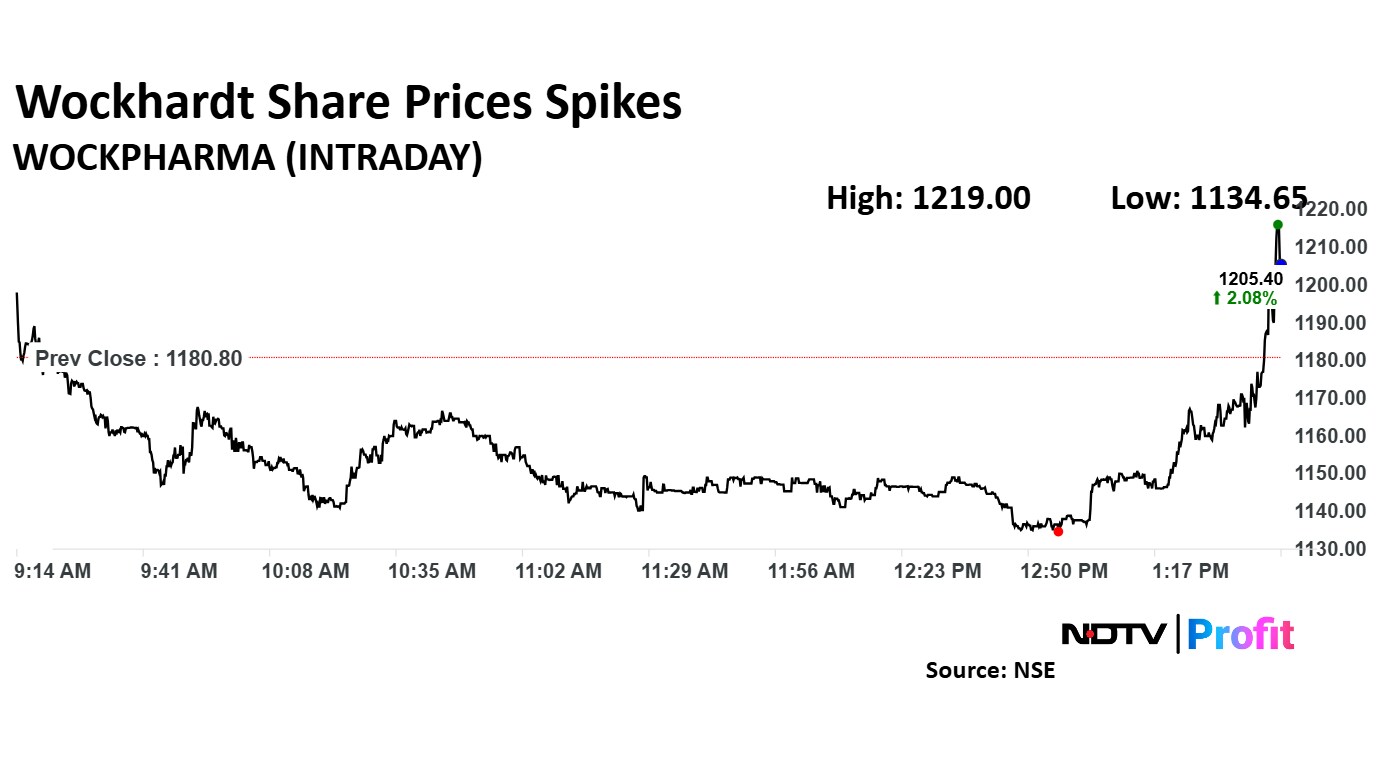Click the Source: NSE credit text

989,670
